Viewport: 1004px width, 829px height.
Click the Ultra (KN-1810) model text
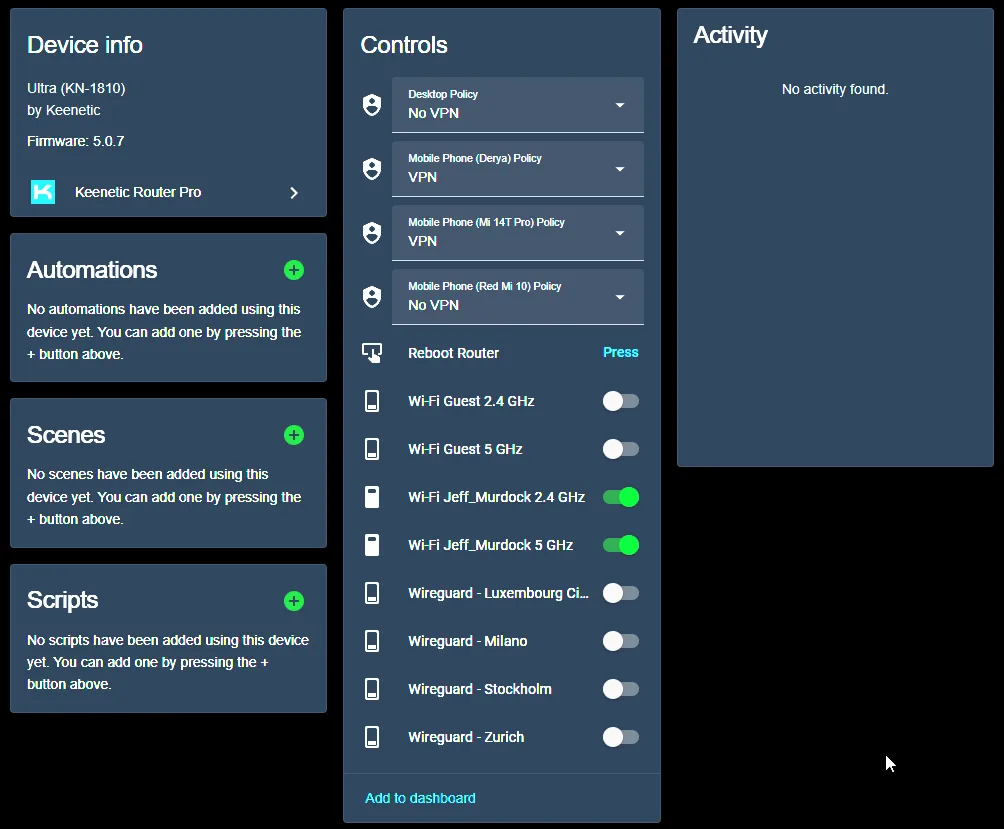click(x=76, y=88)
